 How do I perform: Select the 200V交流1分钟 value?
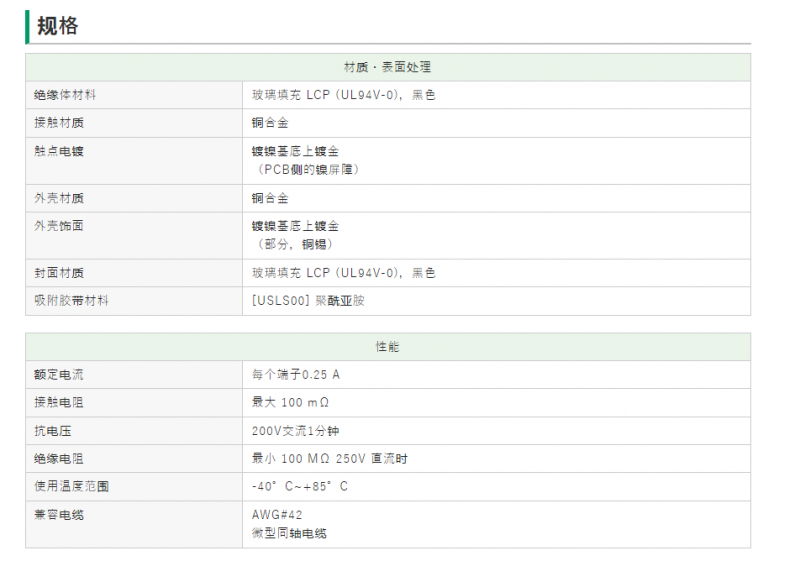click(x=295, y=431)
